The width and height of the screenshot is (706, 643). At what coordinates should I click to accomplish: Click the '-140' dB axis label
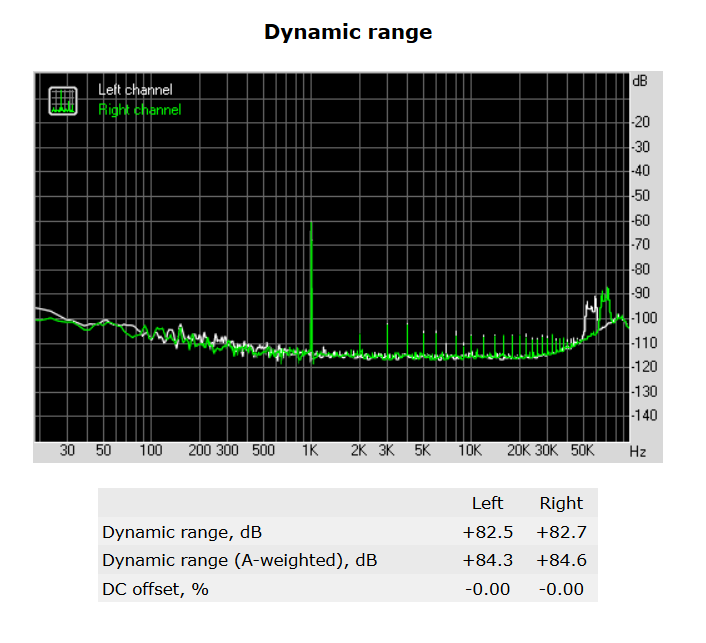644,415
